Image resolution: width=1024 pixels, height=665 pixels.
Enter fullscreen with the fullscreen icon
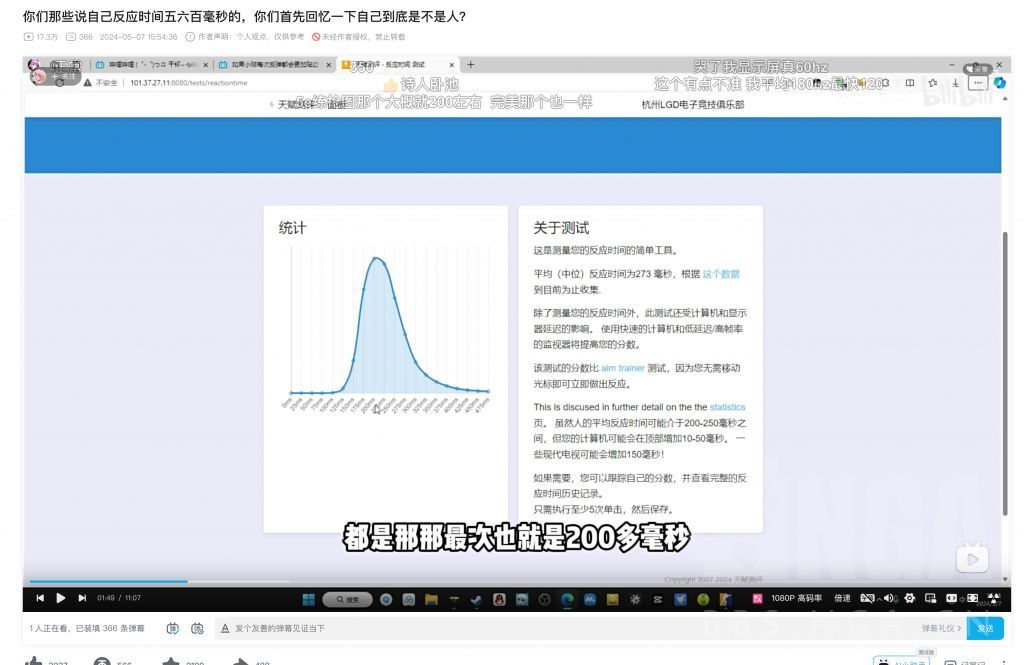973,598
